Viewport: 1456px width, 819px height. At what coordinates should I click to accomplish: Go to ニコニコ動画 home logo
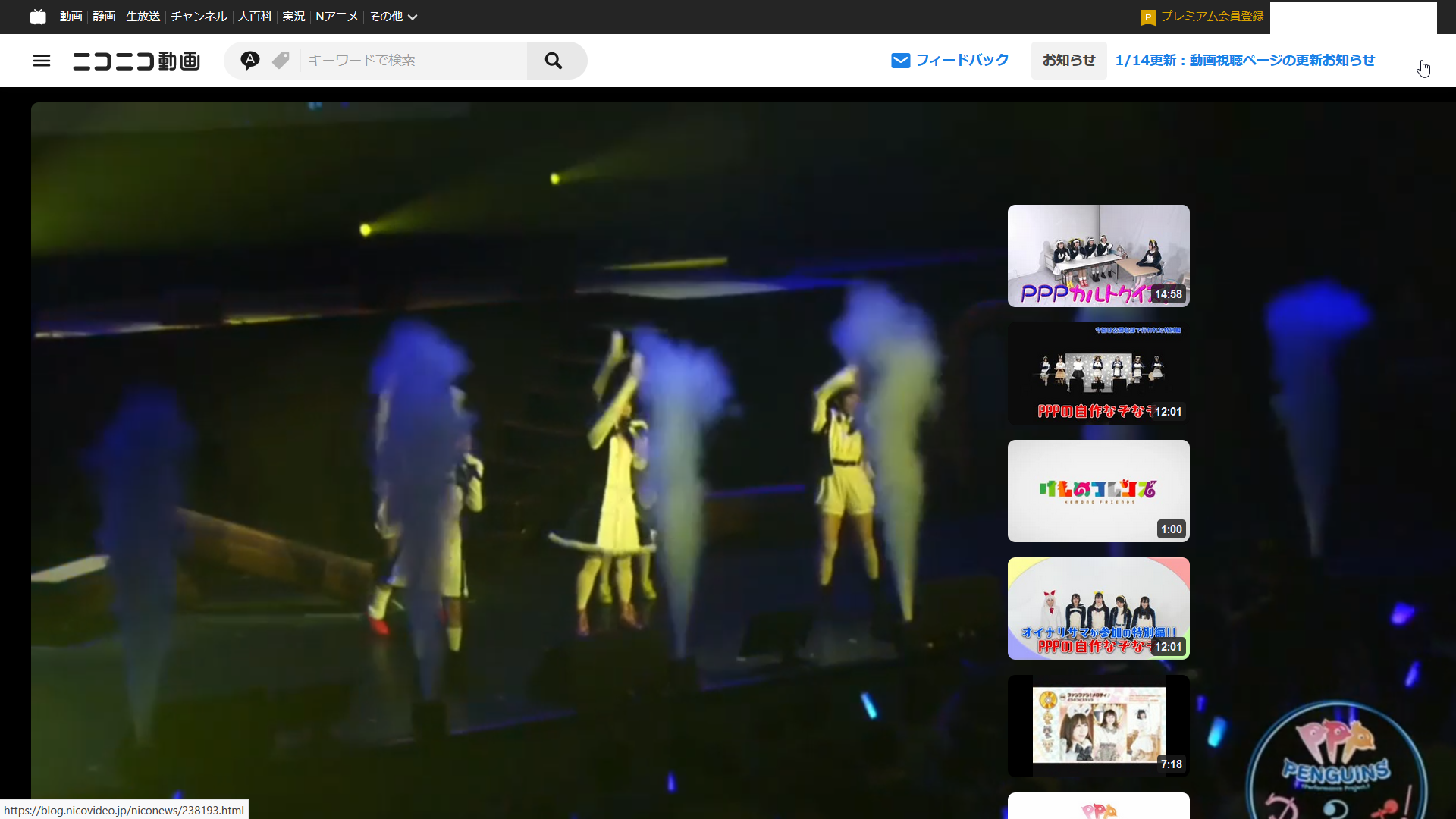136,61
